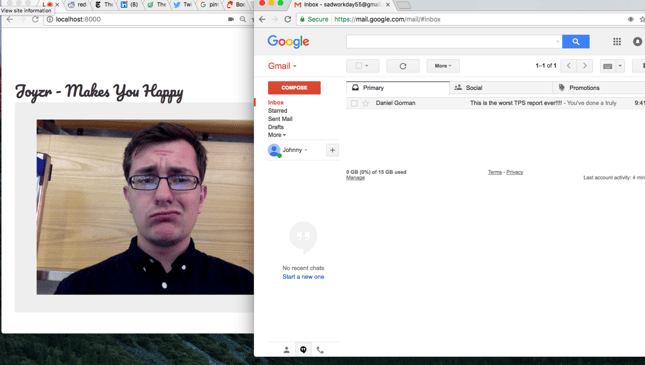Switch to the Primary tab
Screen dimensions: 645x365
point(398,88)
